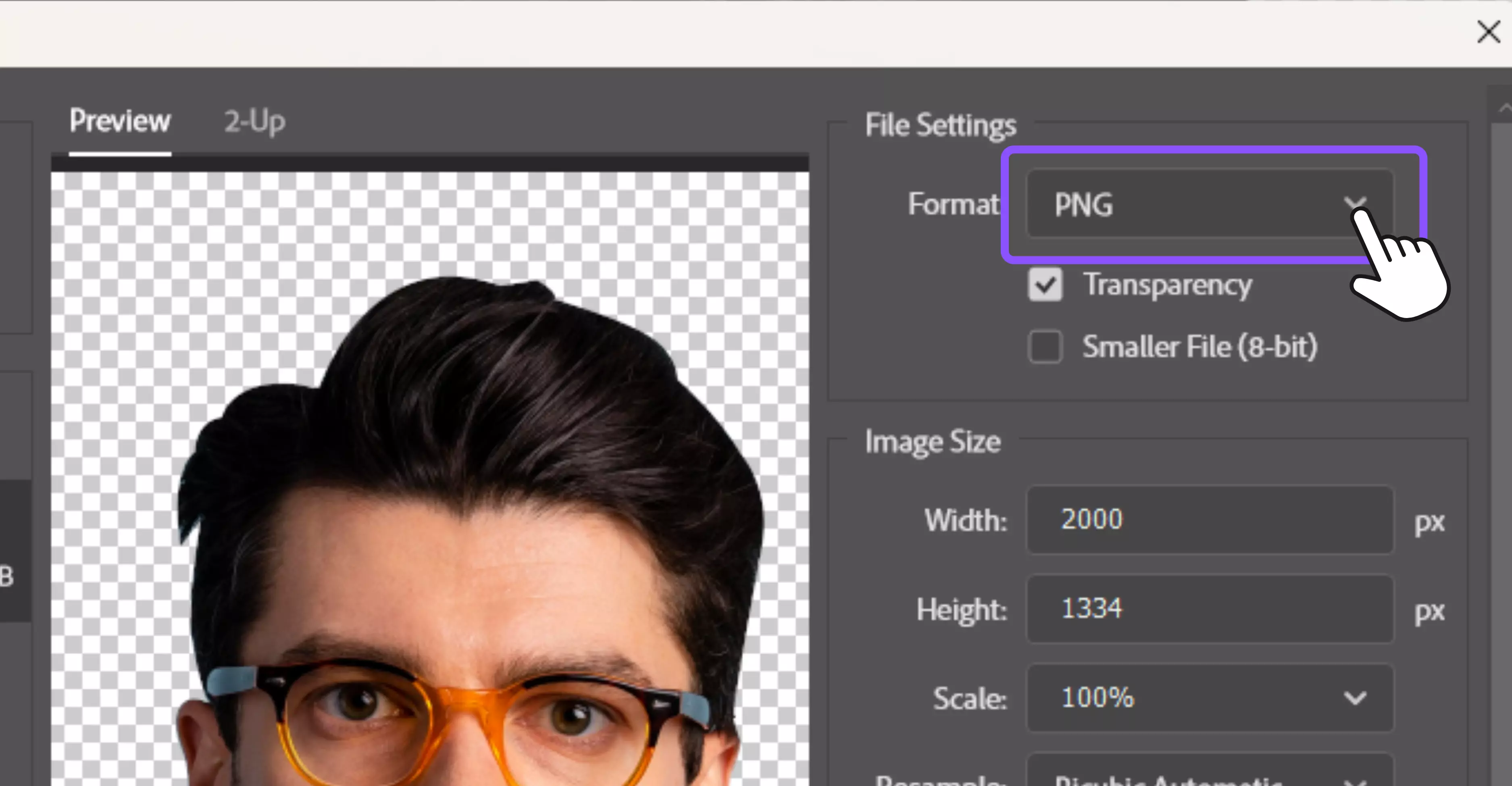Click the portrait preview image
1512x786 pixels.
click(x=430, y=478)
